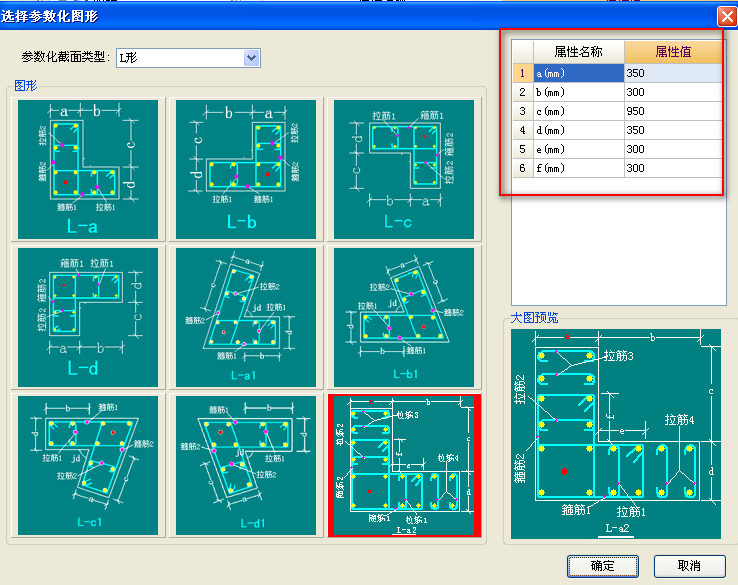Open the 参数化截面类型 dropdown arrow
738x585 pixels.
(252, 58)
